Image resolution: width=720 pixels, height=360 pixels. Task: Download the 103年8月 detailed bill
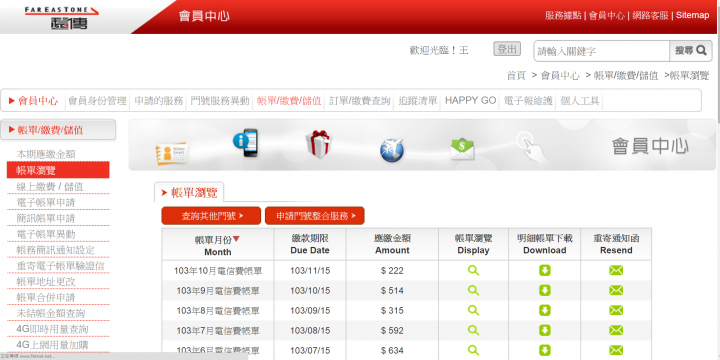(x=545, y=310)
